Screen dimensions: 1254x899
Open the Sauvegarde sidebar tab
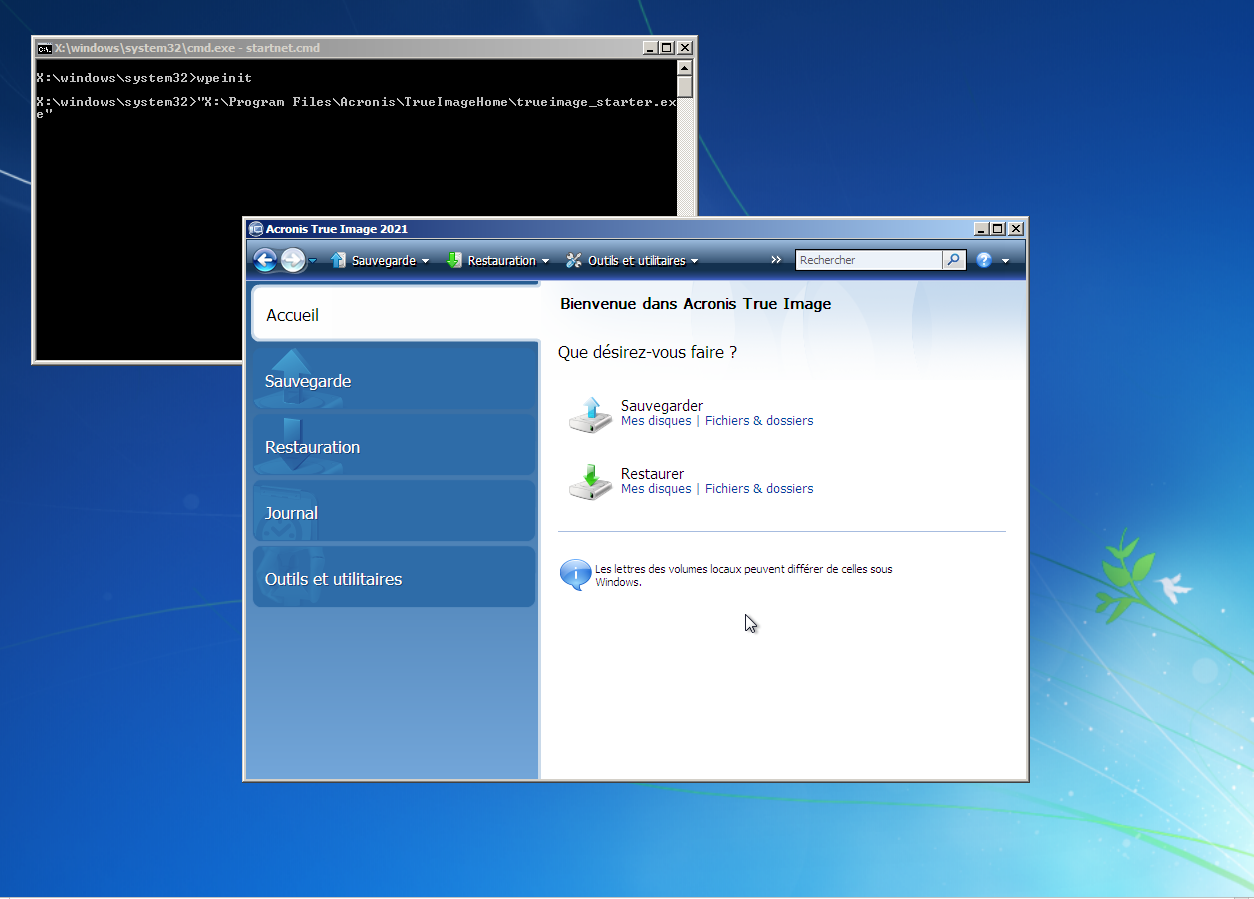coord(394,381)
